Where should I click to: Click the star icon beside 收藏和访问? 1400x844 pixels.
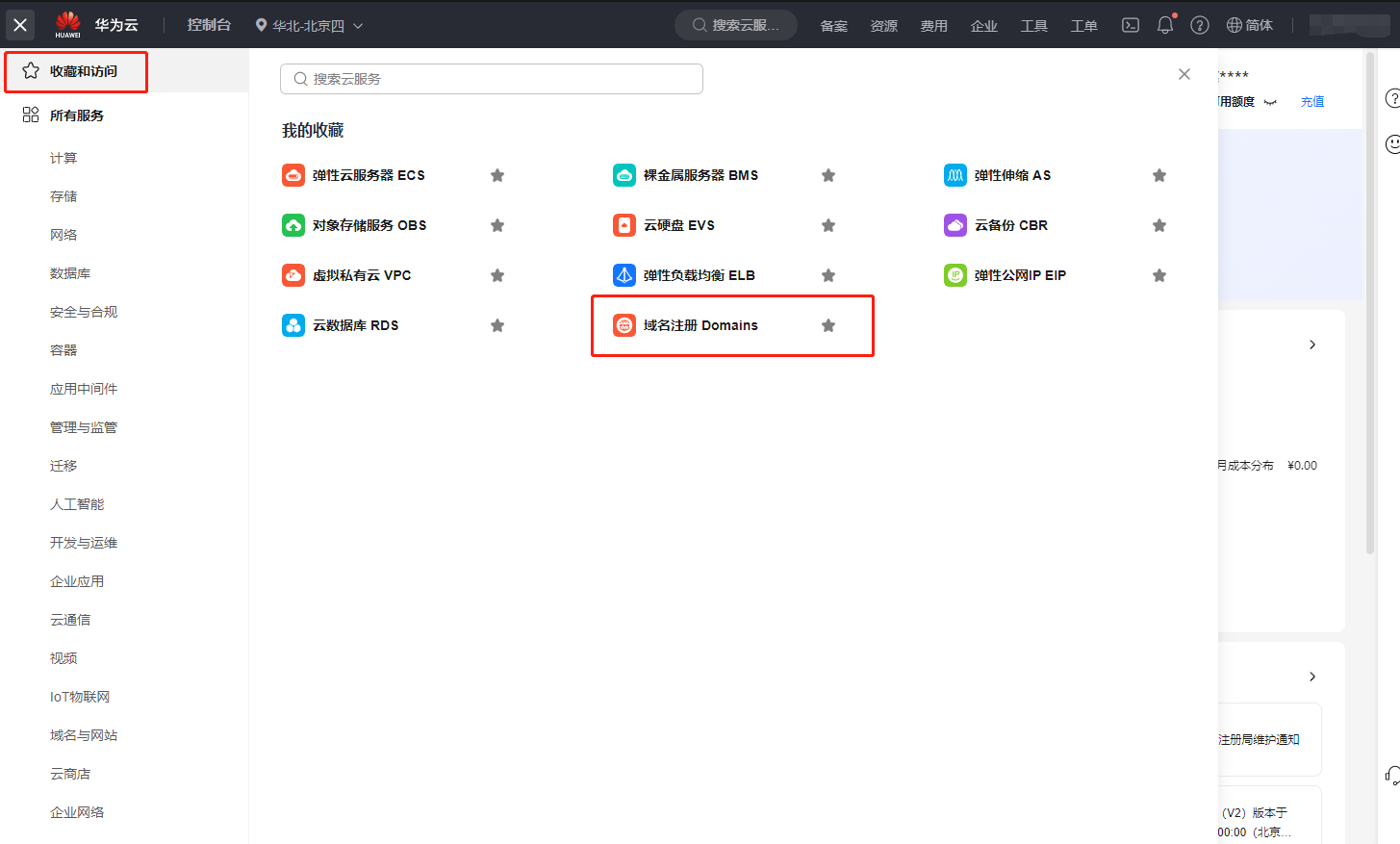click(x=31, y=70)
